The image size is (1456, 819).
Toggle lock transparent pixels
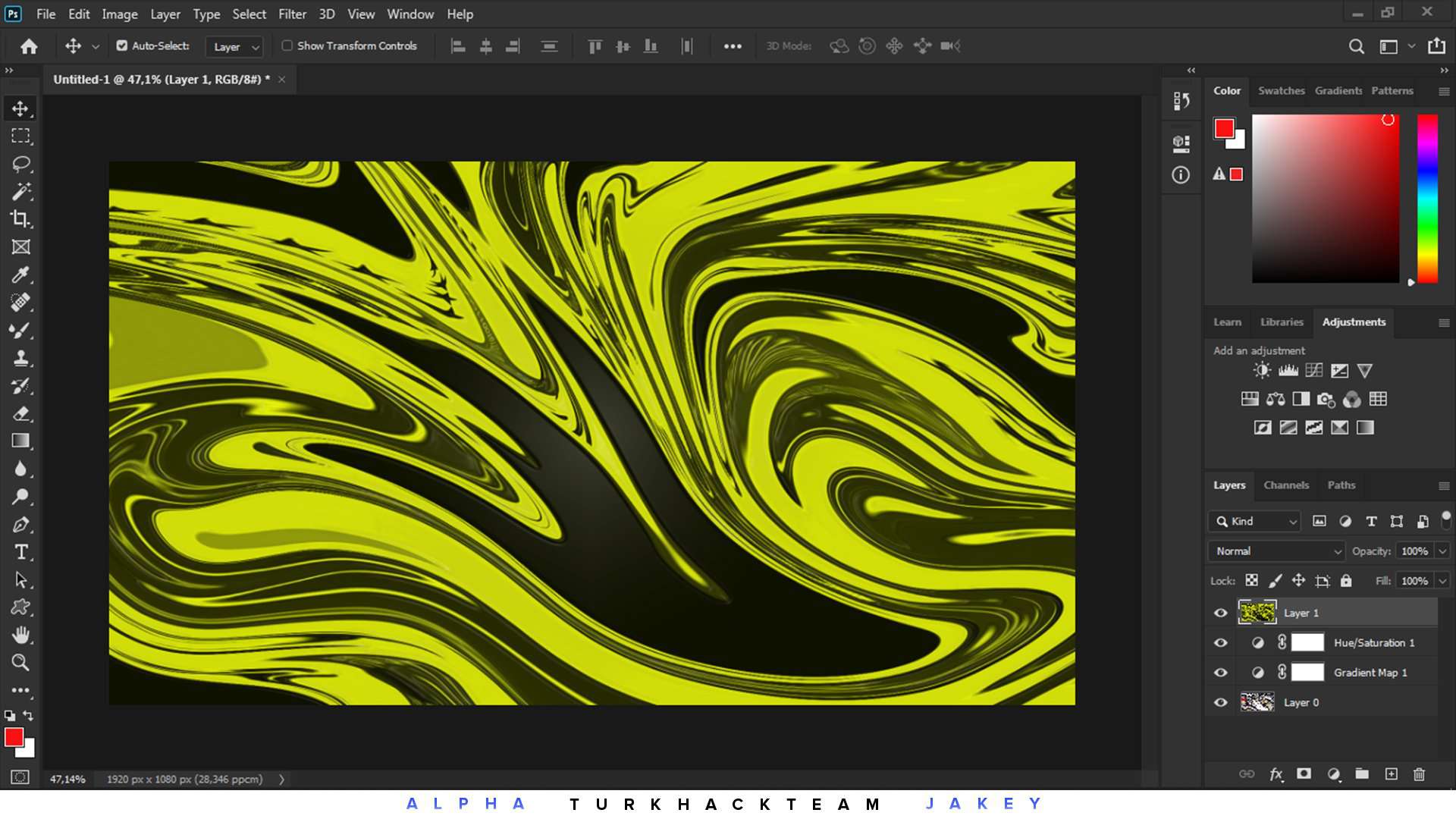coord(1251,580)
